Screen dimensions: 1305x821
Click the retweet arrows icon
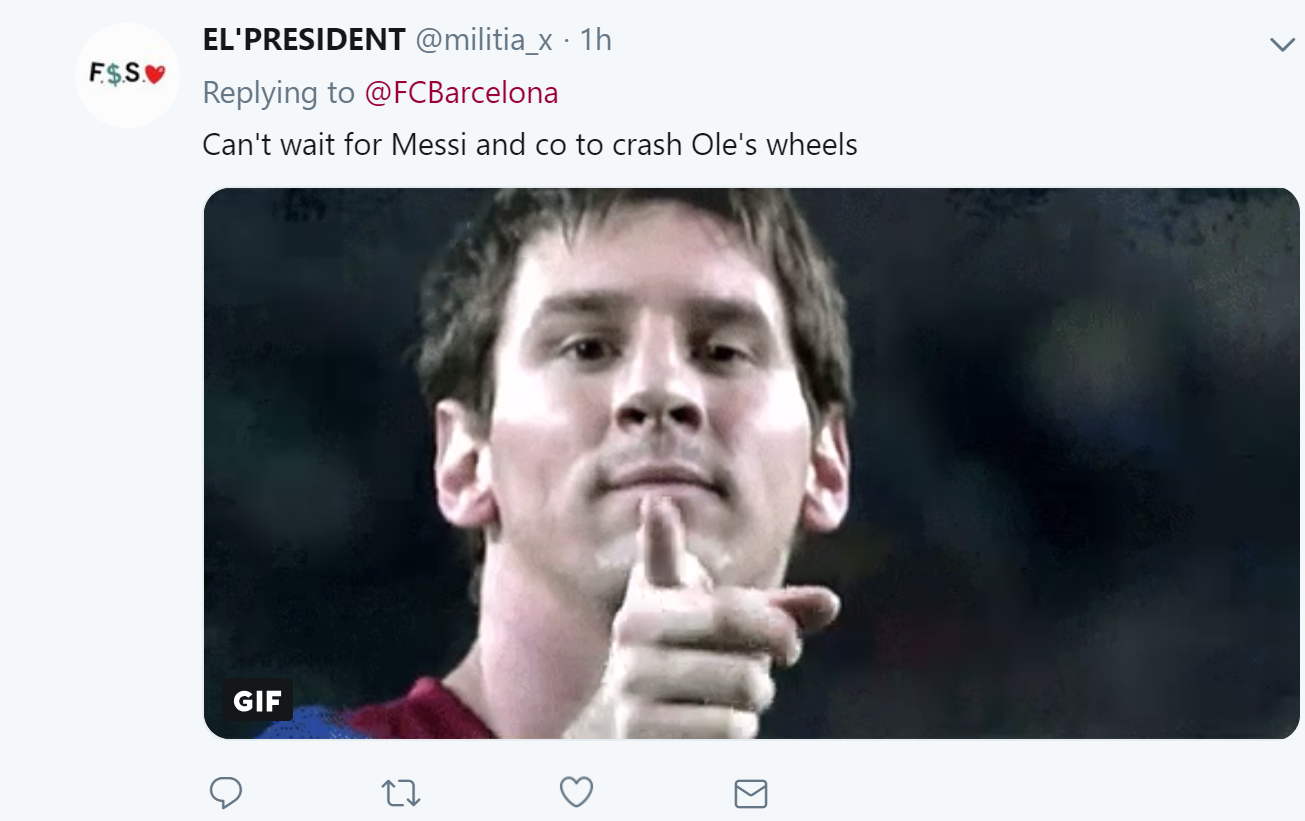point(401,791)
